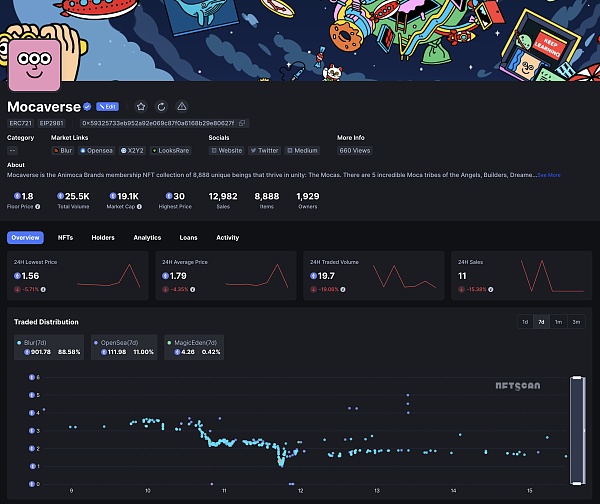Click the refresh icon next to the star

tap(161, 106)
